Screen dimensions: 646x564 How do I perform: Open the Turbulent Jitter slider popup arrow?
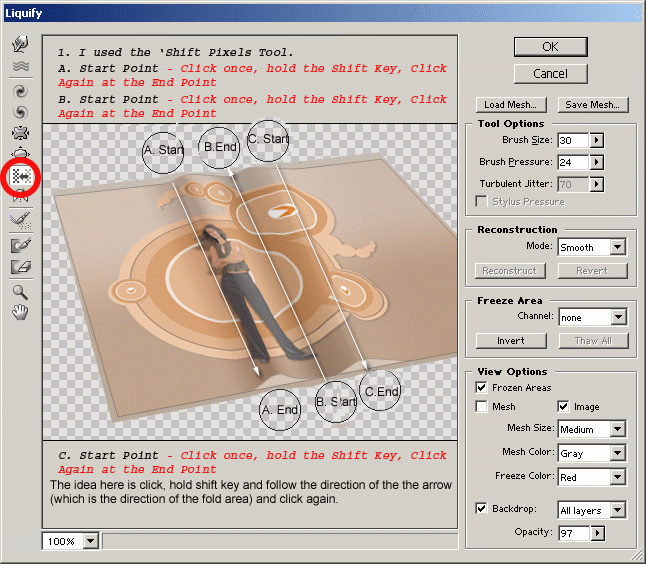pyautogui.click(x=597, y=184)
